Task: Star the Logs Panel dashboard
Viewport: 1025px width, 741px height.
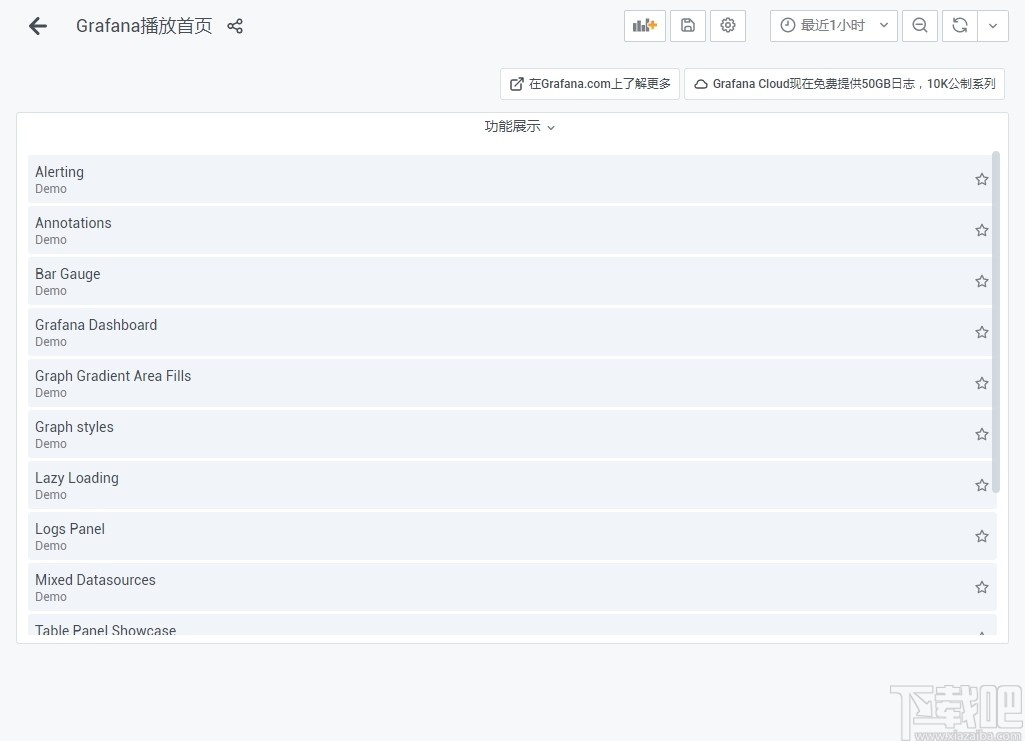Action: point(981,536)
